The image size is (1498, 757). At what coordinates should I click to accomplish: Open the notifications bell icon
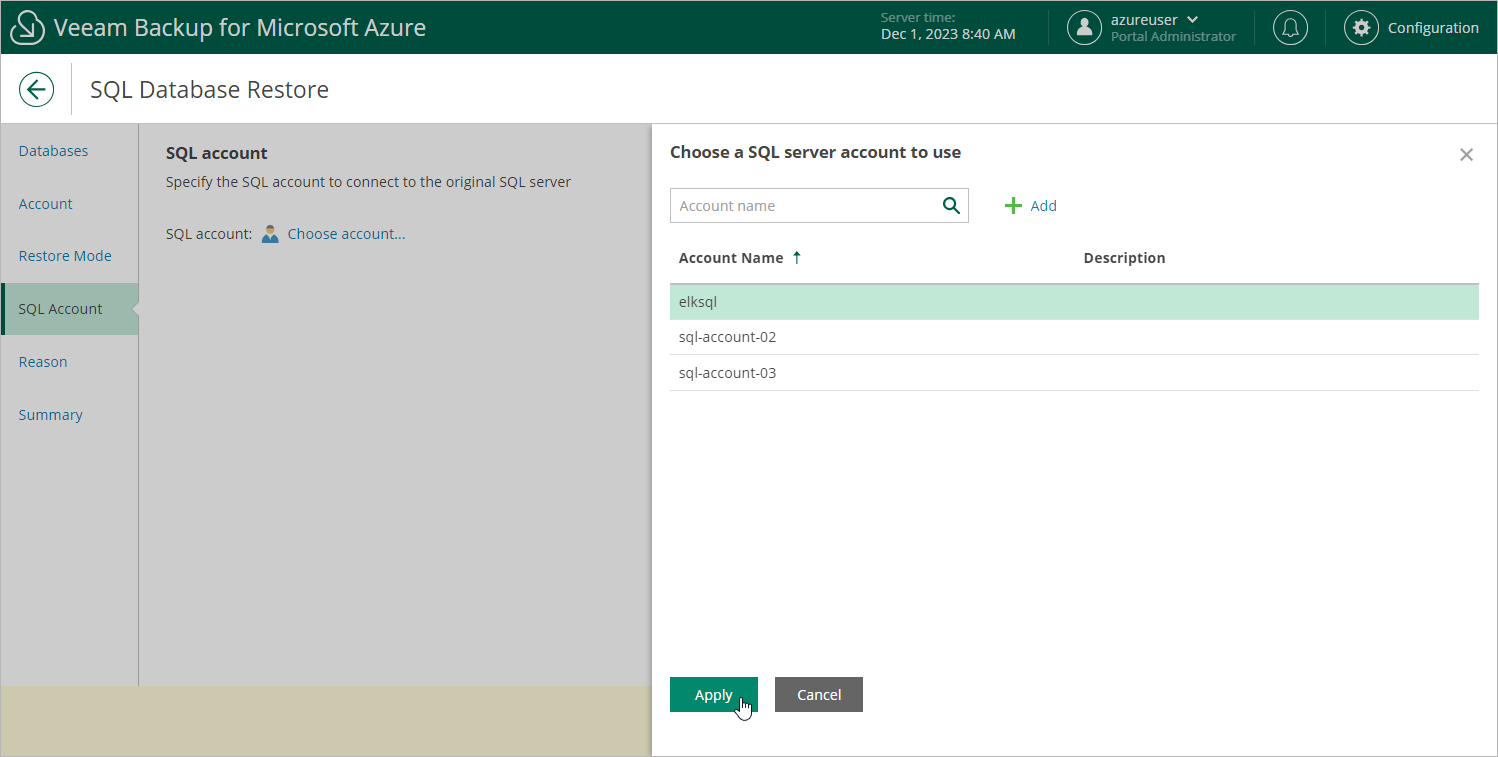[x=1290, y=28]
